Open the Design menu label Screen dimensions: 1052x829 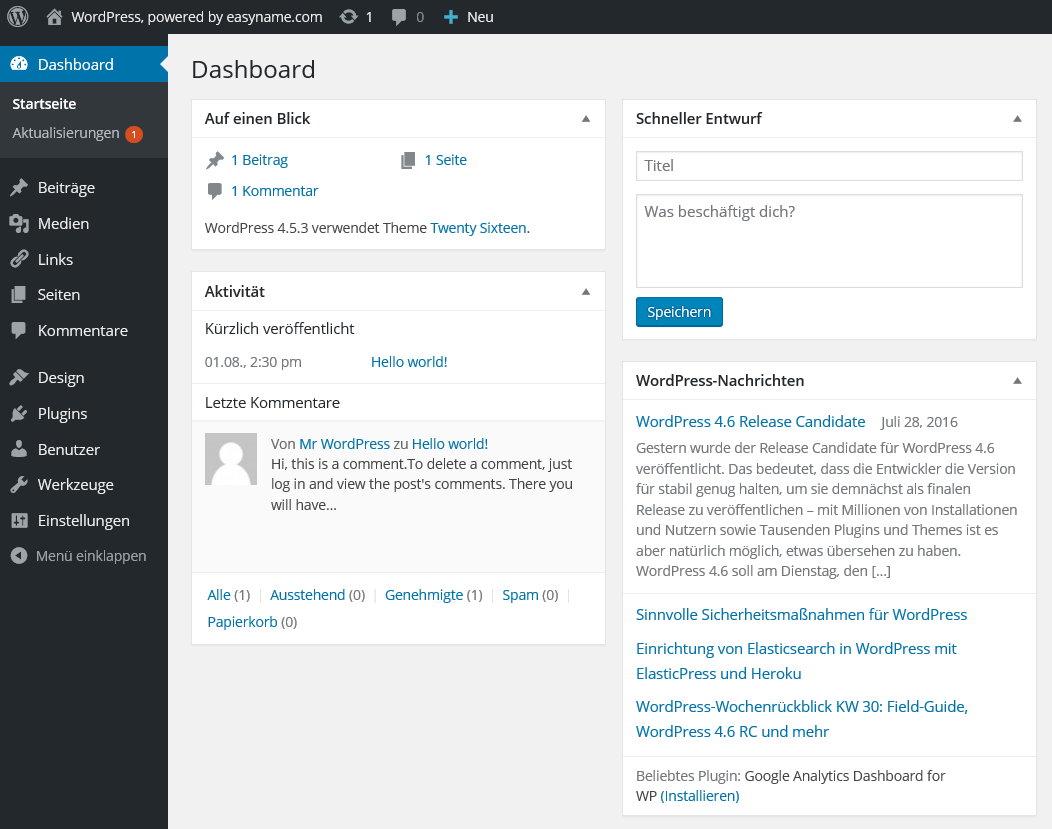pos(61,378)
